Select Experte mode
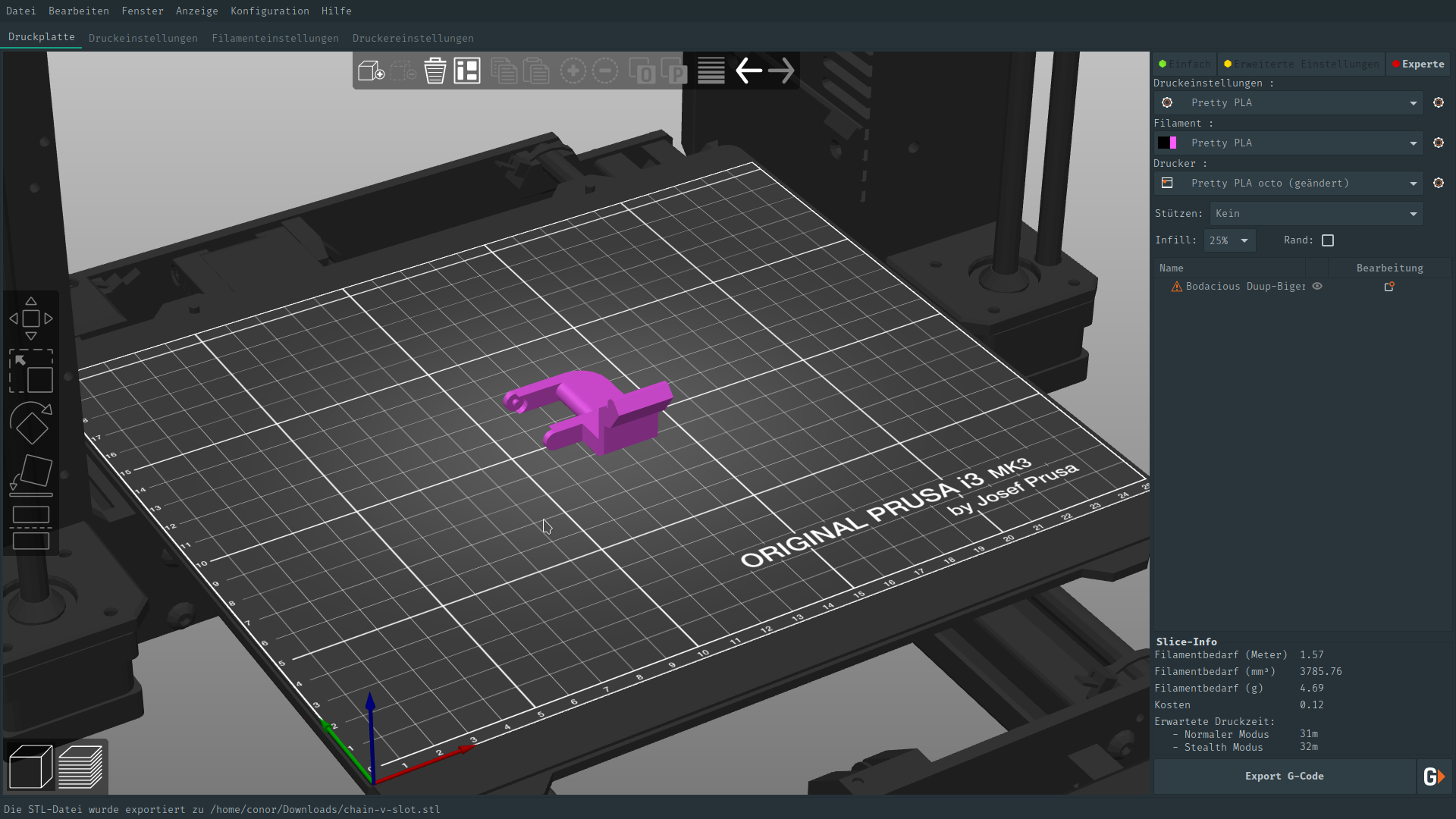Screen dimensions: 1456x819 point(1418,64)
